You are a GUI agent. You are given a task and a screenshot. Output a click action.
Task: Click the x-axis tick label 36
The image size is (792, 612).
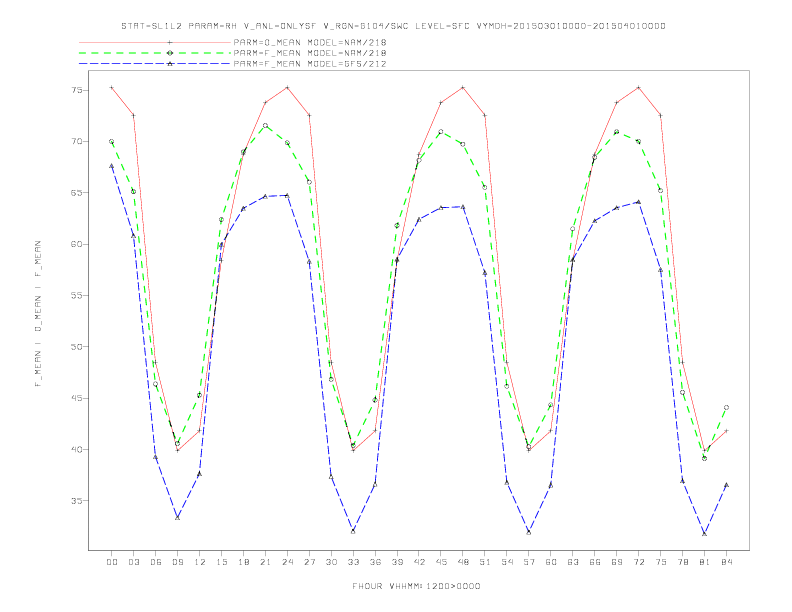point(375,562)
